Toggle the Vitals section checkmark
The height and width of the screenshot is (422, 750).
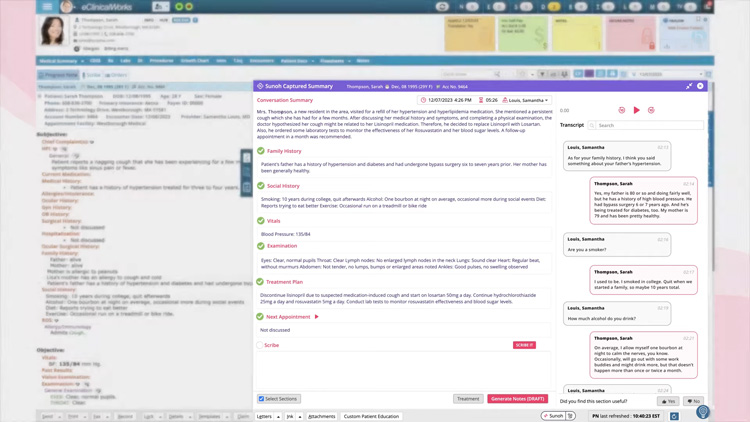click(261, 221)
